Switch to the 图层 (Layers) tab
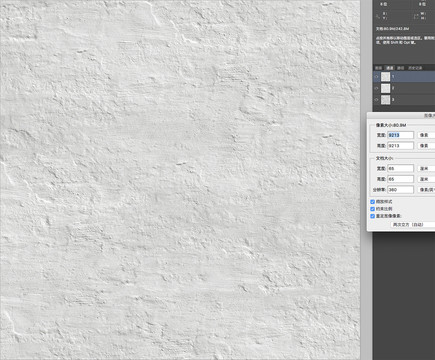The image size is (435, 360). [378, 68]
